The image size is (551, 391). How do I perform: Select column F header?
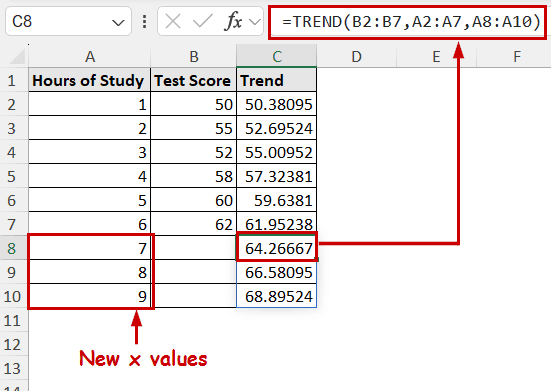point(514,57)
